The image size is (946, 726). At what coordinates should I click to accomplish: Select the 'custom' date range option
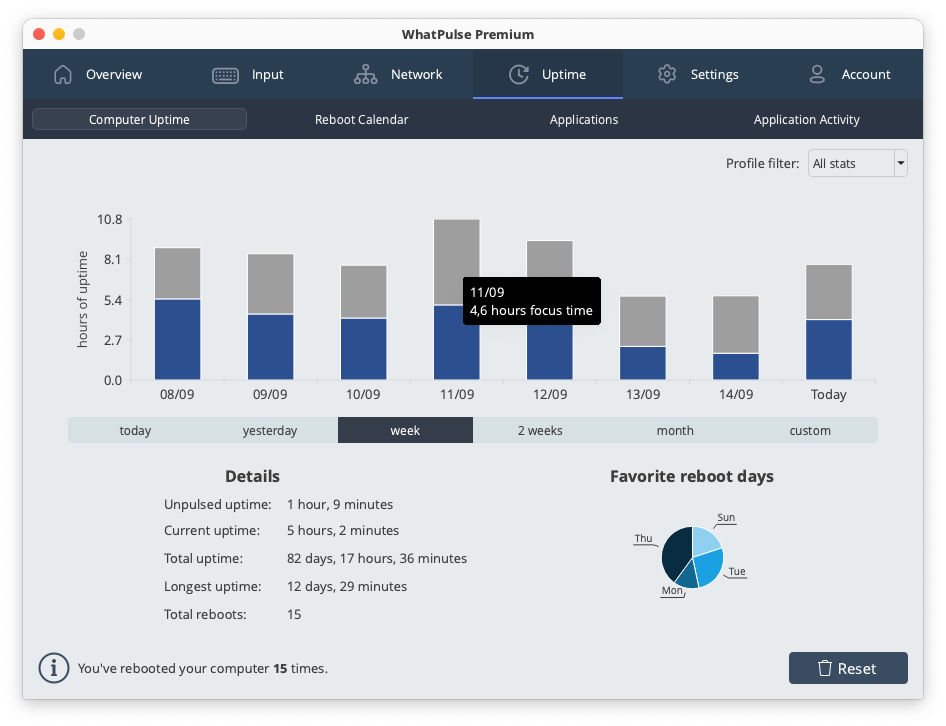click(810, 431)
